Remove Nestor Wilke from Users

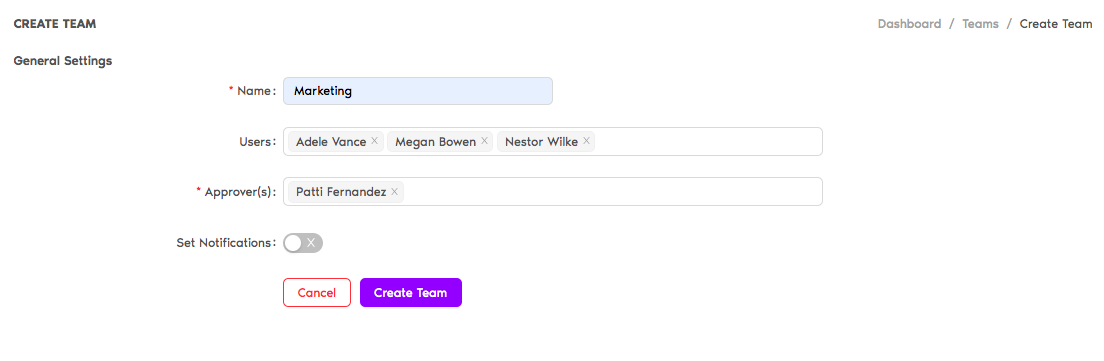coord(586,141)
